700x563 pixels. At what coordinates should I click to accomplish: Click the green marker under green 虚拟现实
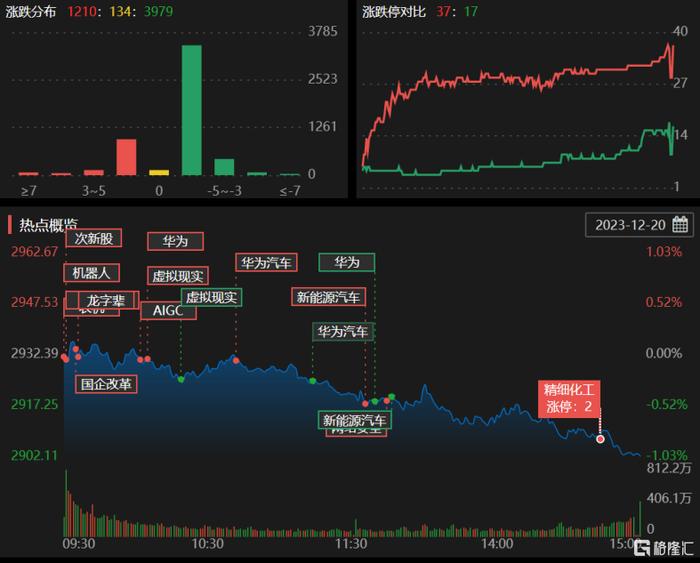[181, 380]
